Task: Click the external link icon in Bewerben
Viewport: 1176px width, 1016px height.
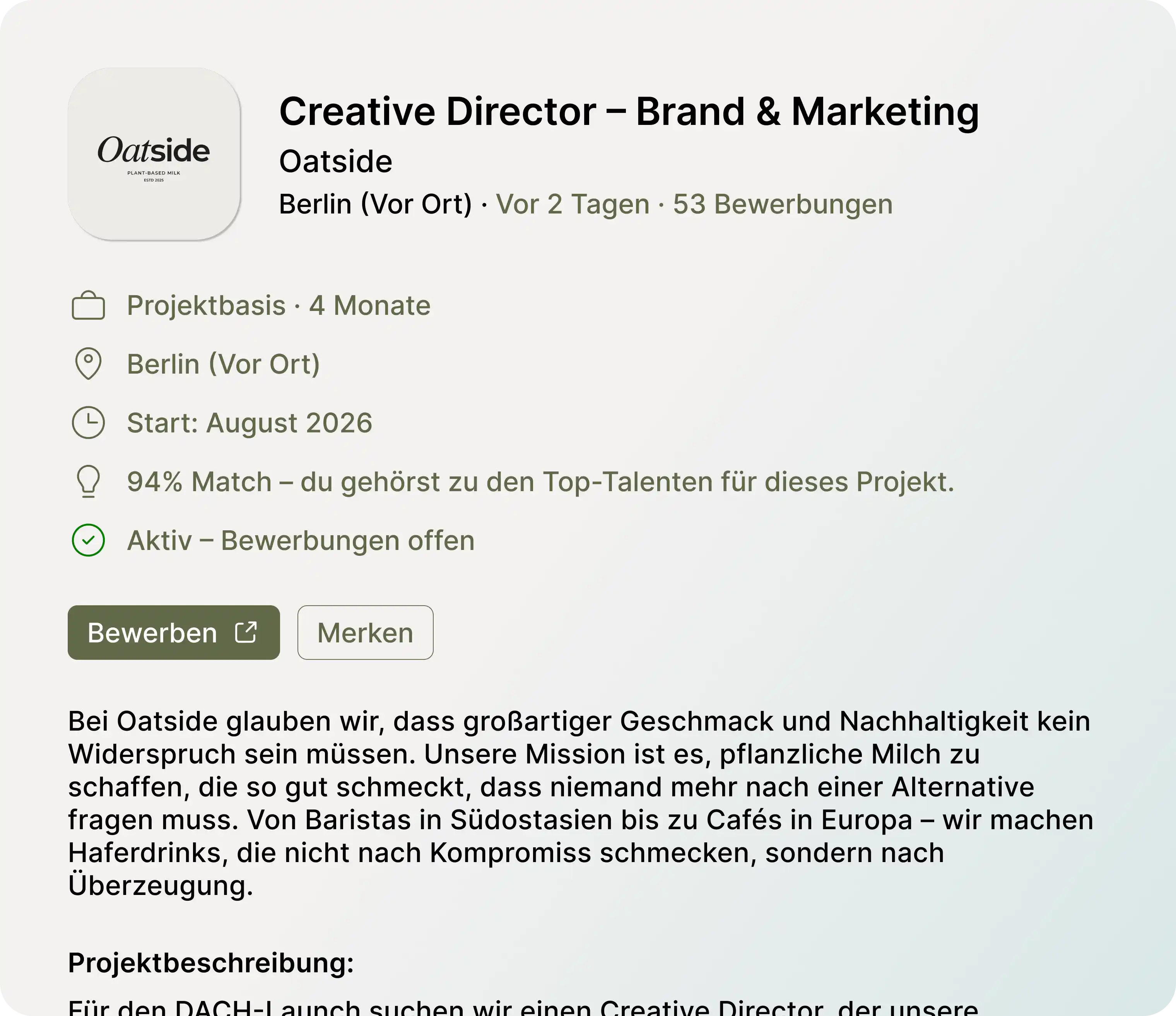Action: (246, 632)
